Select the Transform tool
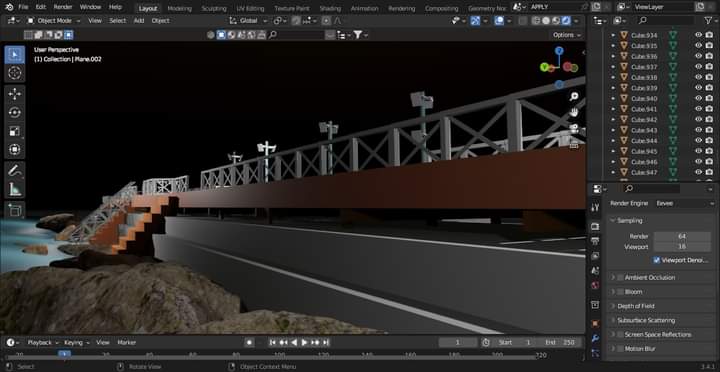720x372 pixels. 15,150
